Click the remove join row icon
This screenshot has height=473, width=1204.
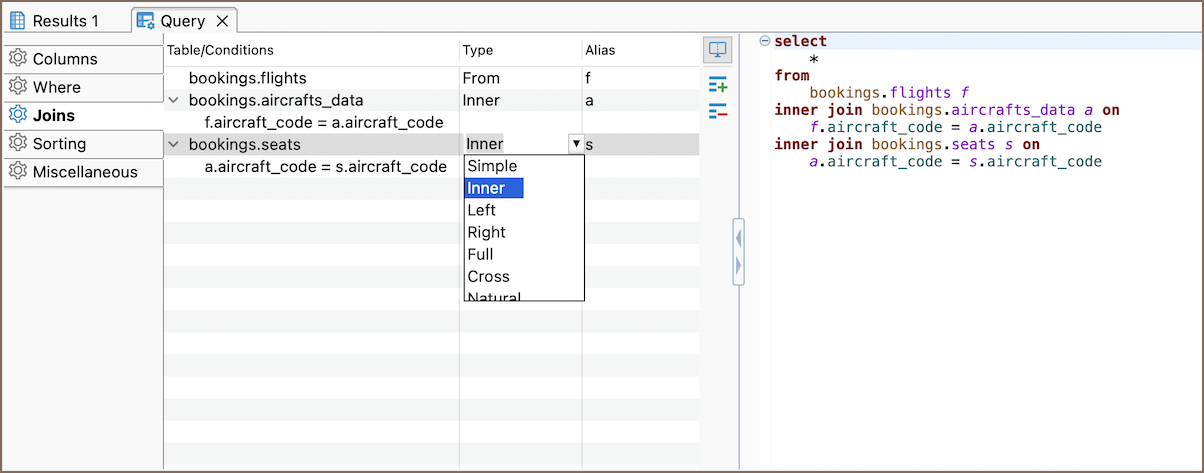pyautogui.click(x=717, y=111)
